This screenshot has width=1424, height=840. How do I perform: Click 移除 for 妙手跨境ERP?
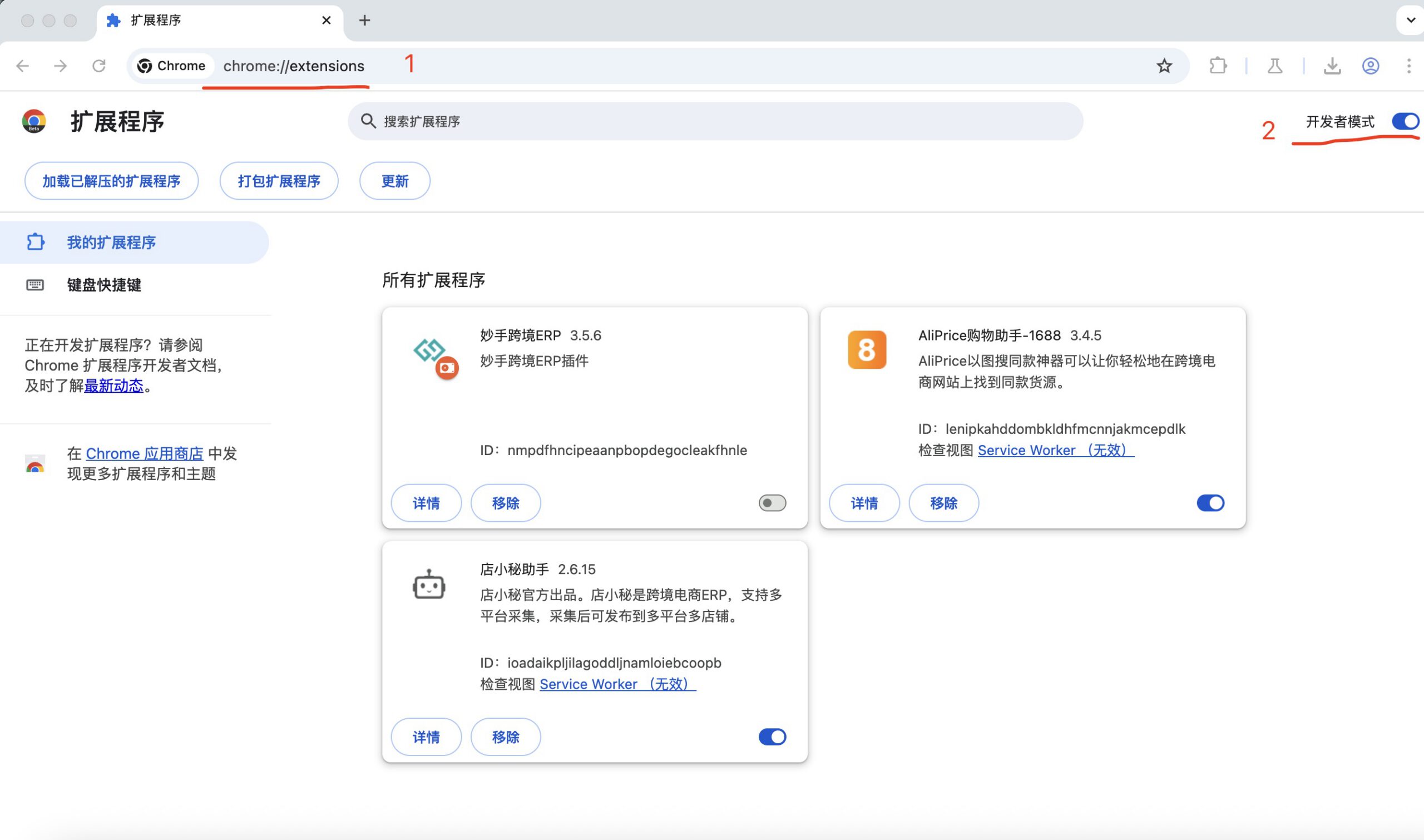tap(506, 503)
